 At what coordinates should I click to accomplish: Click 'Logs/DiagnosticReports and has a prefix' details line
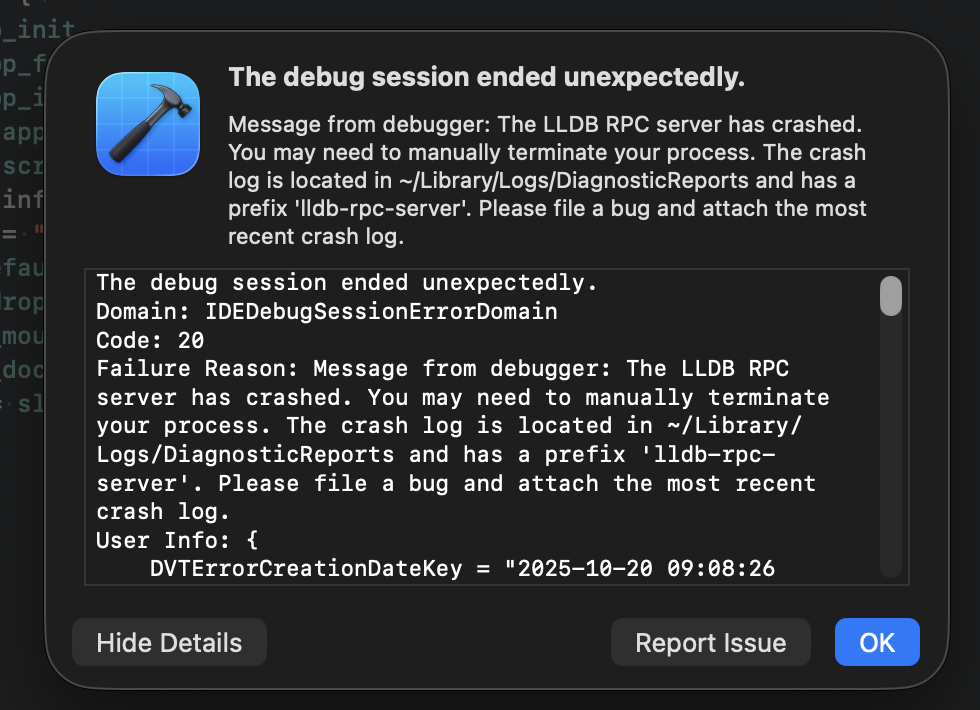coord(440,455)
